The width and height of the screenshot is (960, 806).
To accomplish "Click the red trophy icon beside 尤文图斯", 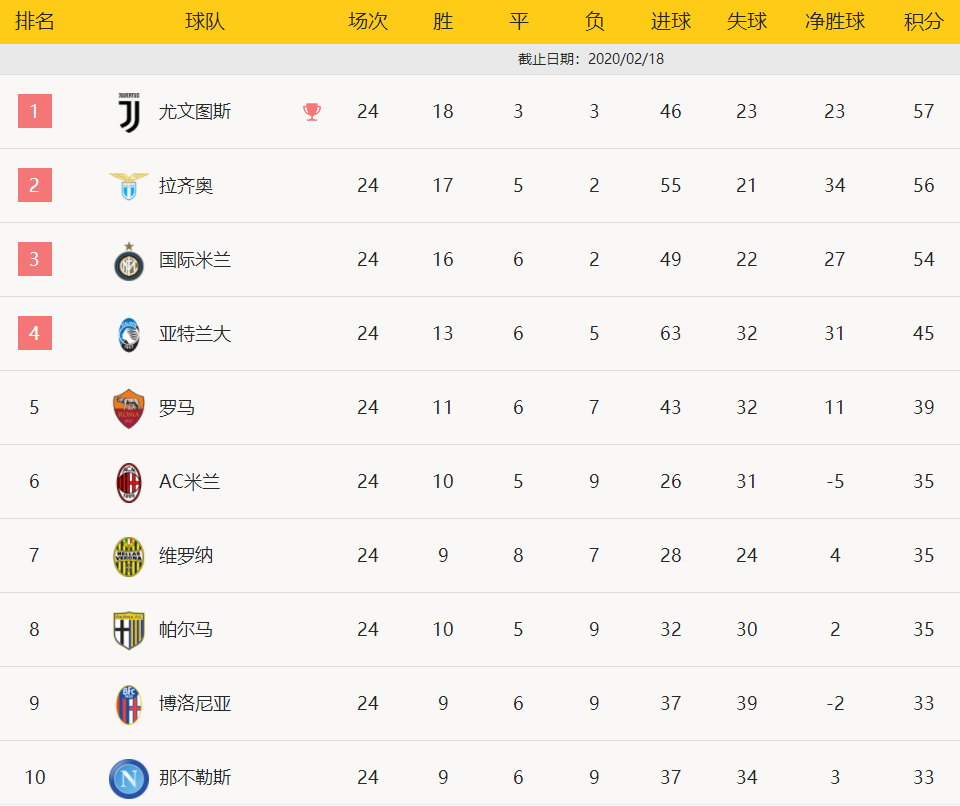I will (x=312, y=111).
